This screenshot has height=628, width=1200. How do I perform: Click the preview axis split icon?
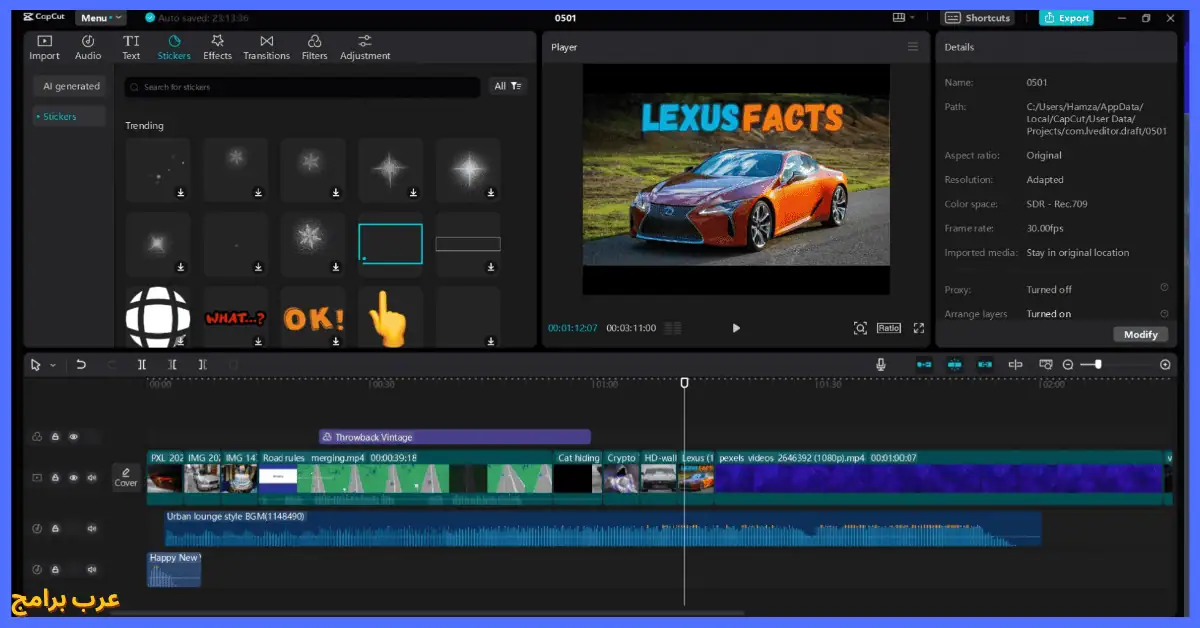[1015, 365]
